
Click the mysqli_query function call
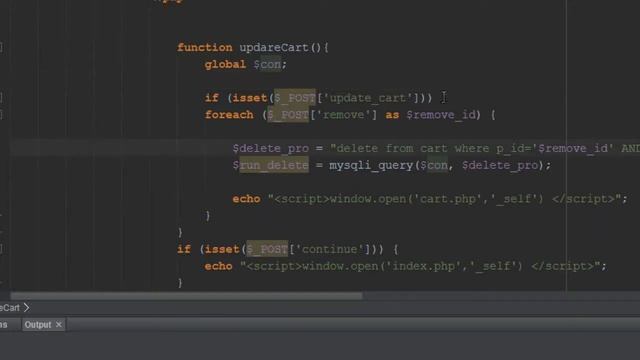371,165
